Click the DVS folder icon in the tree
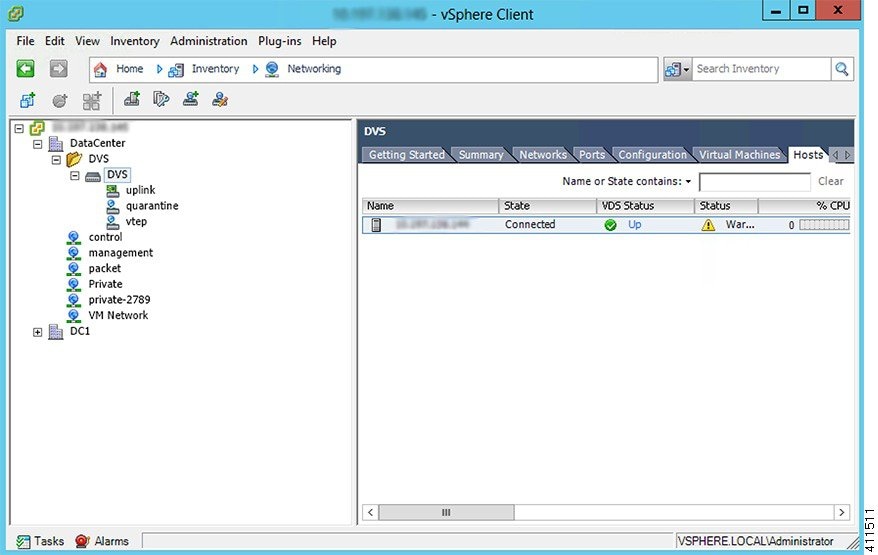This screenshot has width=878, height=555. point(74,160)
